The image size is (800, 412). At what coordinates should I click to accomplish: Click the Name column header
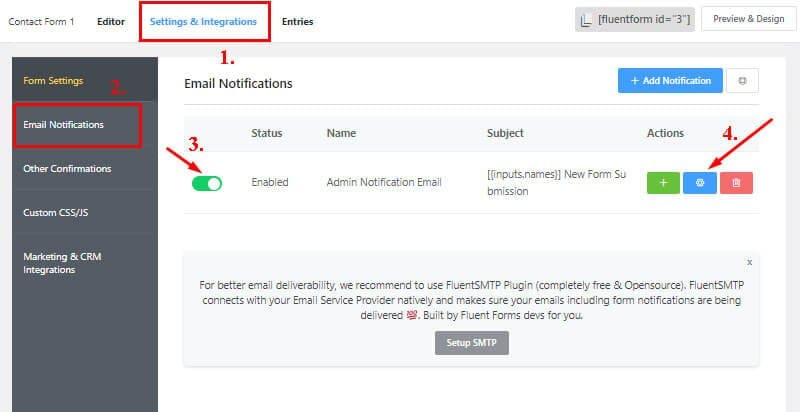[x=341, y=133]
